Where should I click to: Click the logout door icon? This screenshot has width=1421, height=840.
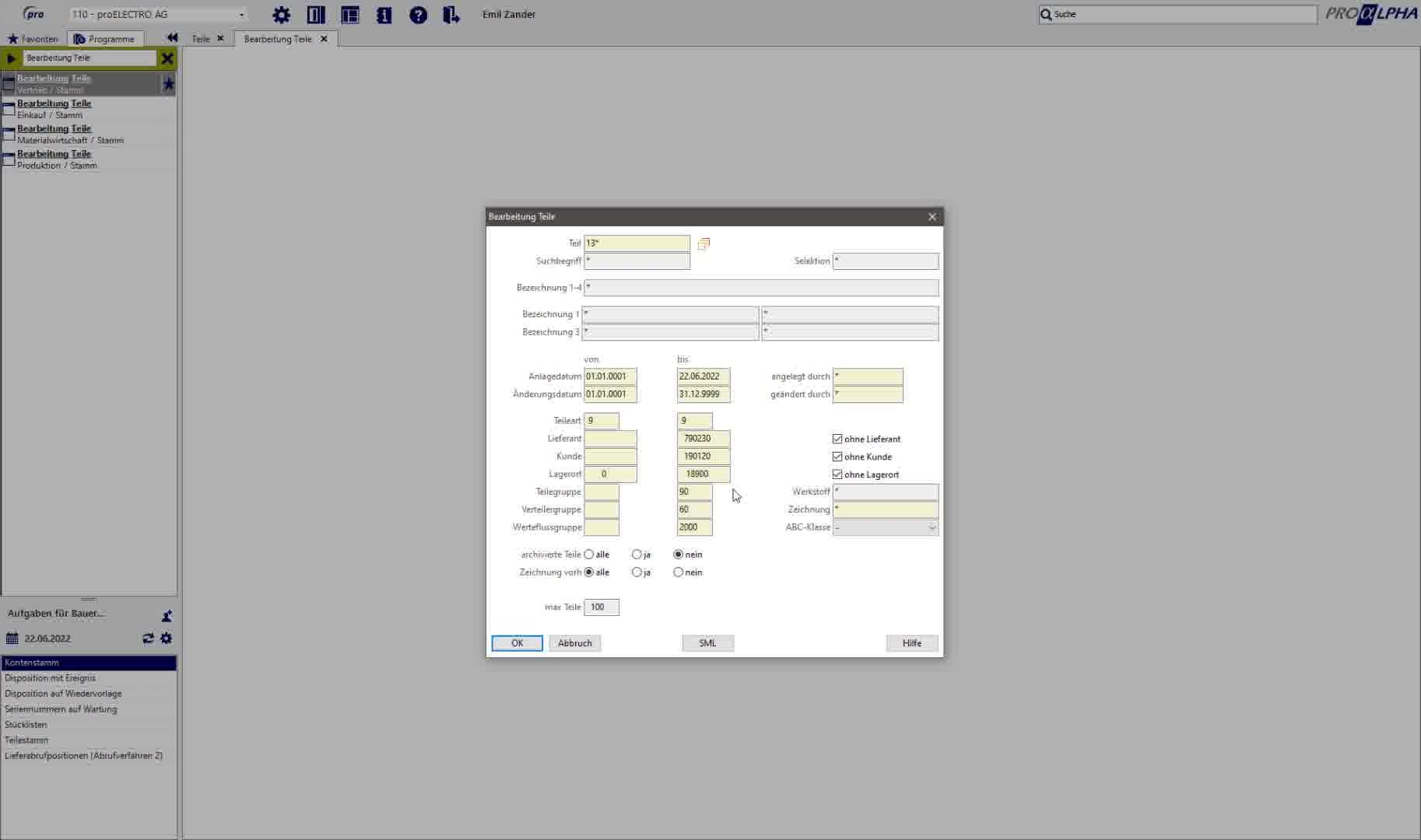pyautogui.click(x=451, y=15)
